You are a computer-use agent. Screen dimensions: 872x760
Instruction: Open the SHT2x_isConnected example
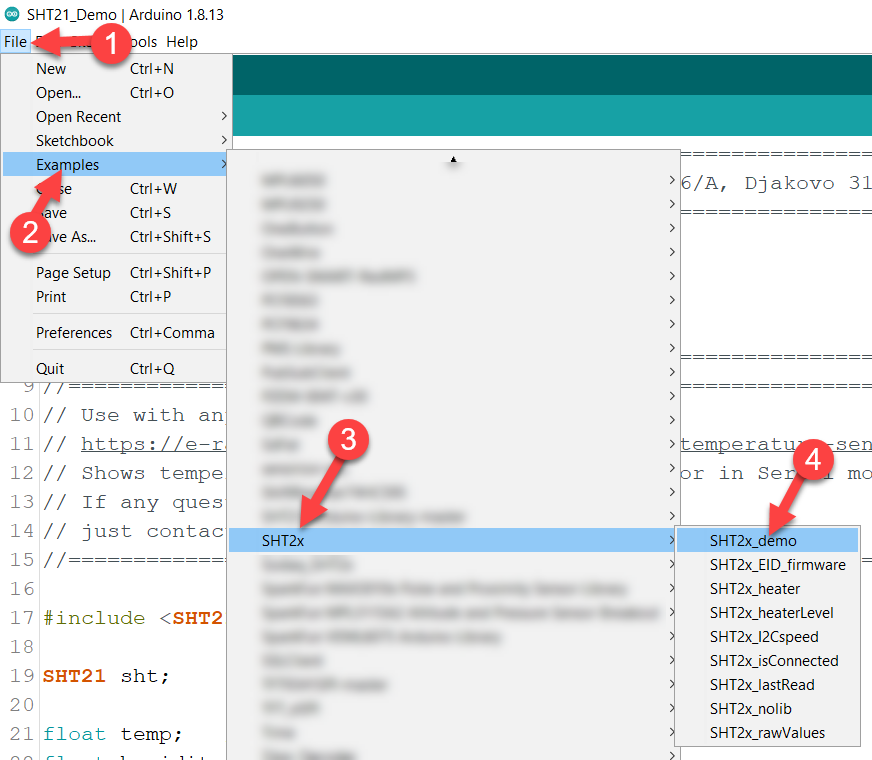767,660
